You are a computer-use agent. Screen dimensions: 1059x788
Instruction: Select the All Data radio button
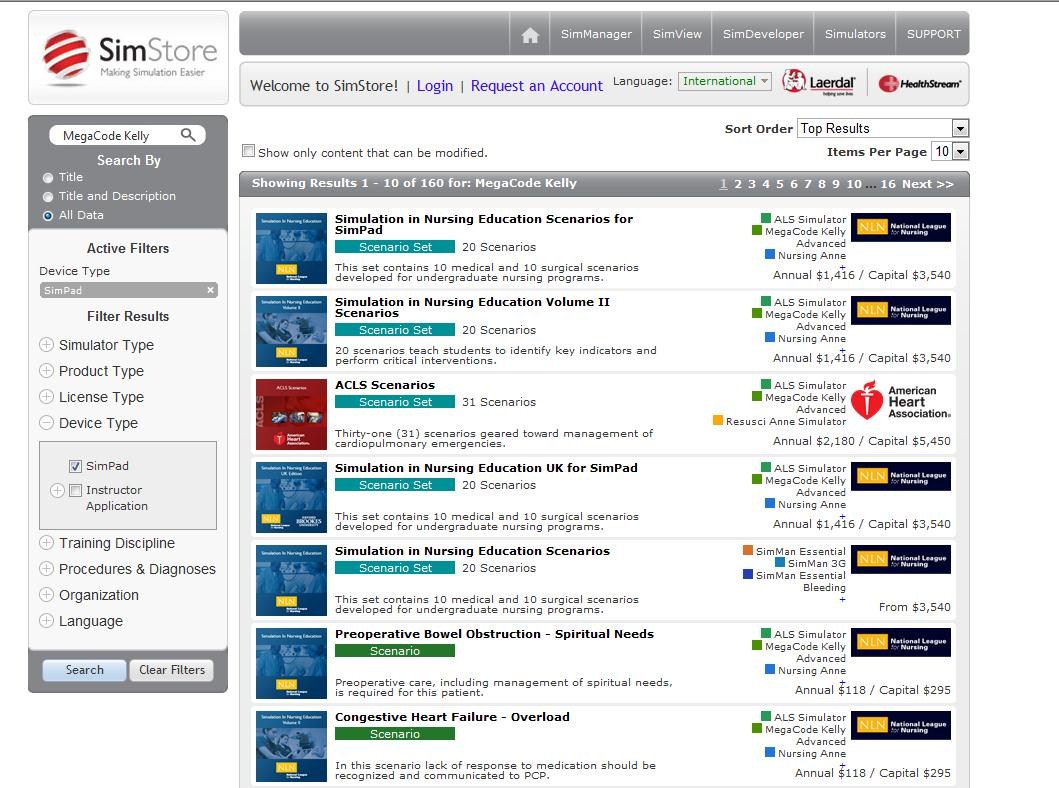coord(48,216)
